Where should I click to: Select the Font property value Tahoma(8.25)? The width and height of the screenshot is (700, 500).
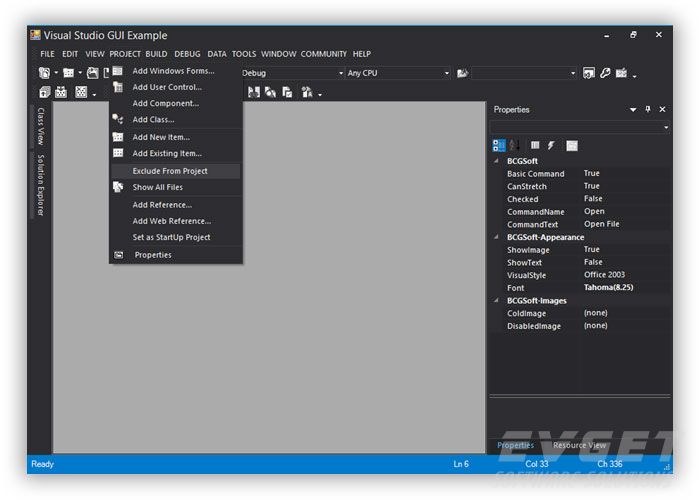608,288
